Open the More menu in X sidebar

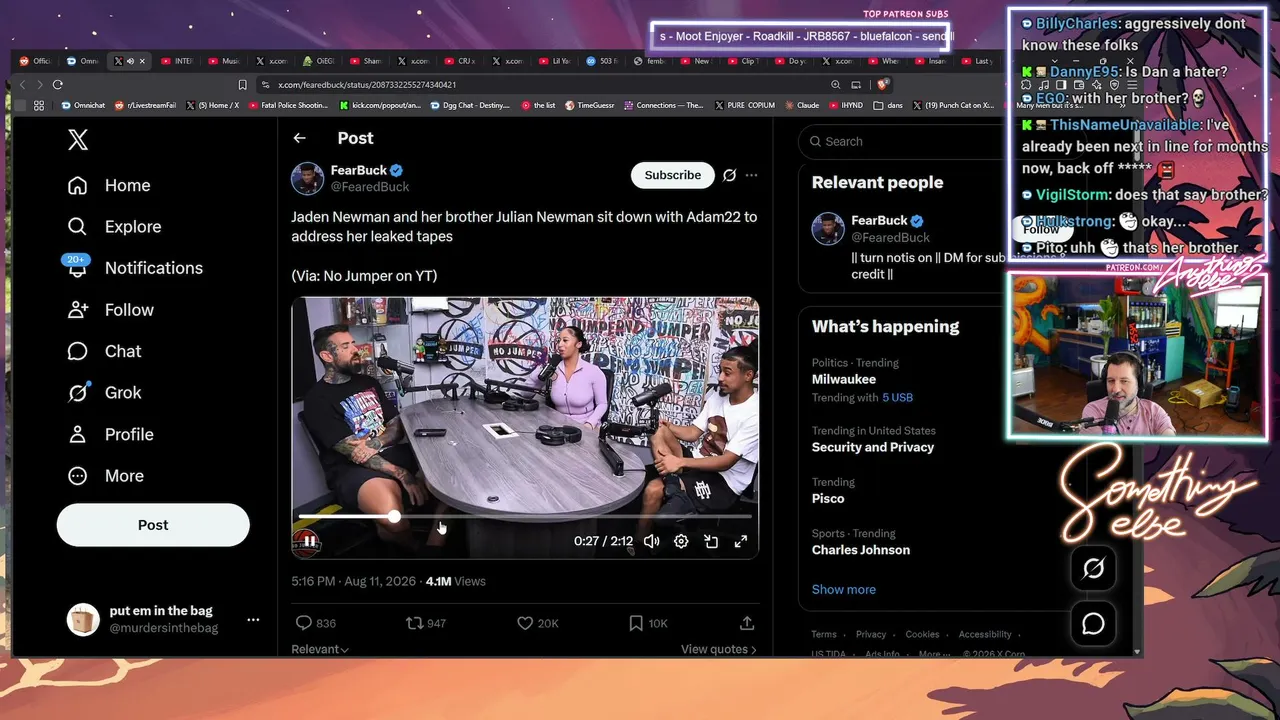coord(106,476)
